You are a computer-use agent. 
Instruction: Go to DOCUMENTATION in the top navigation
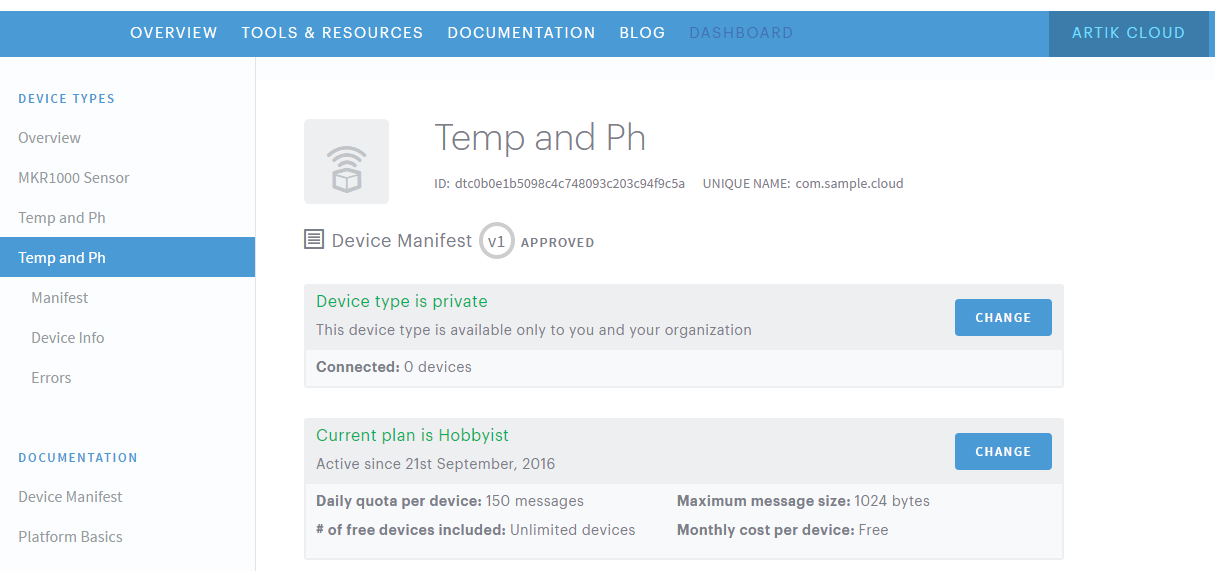521,33
